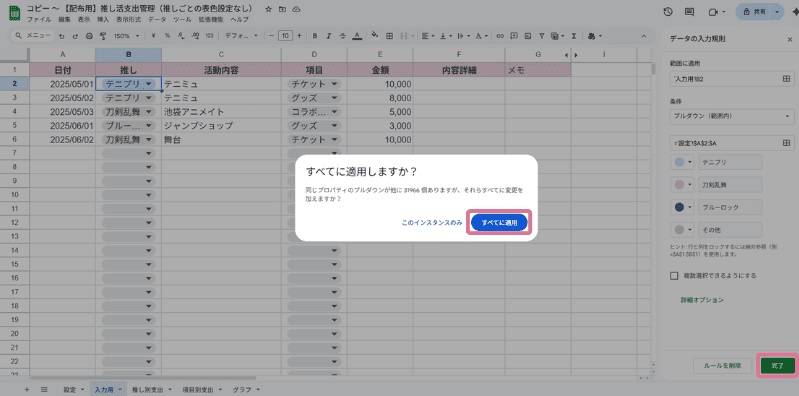Click the 共有 share button
The width and height of the screenshot is (799, 396).
coord(754,12)
